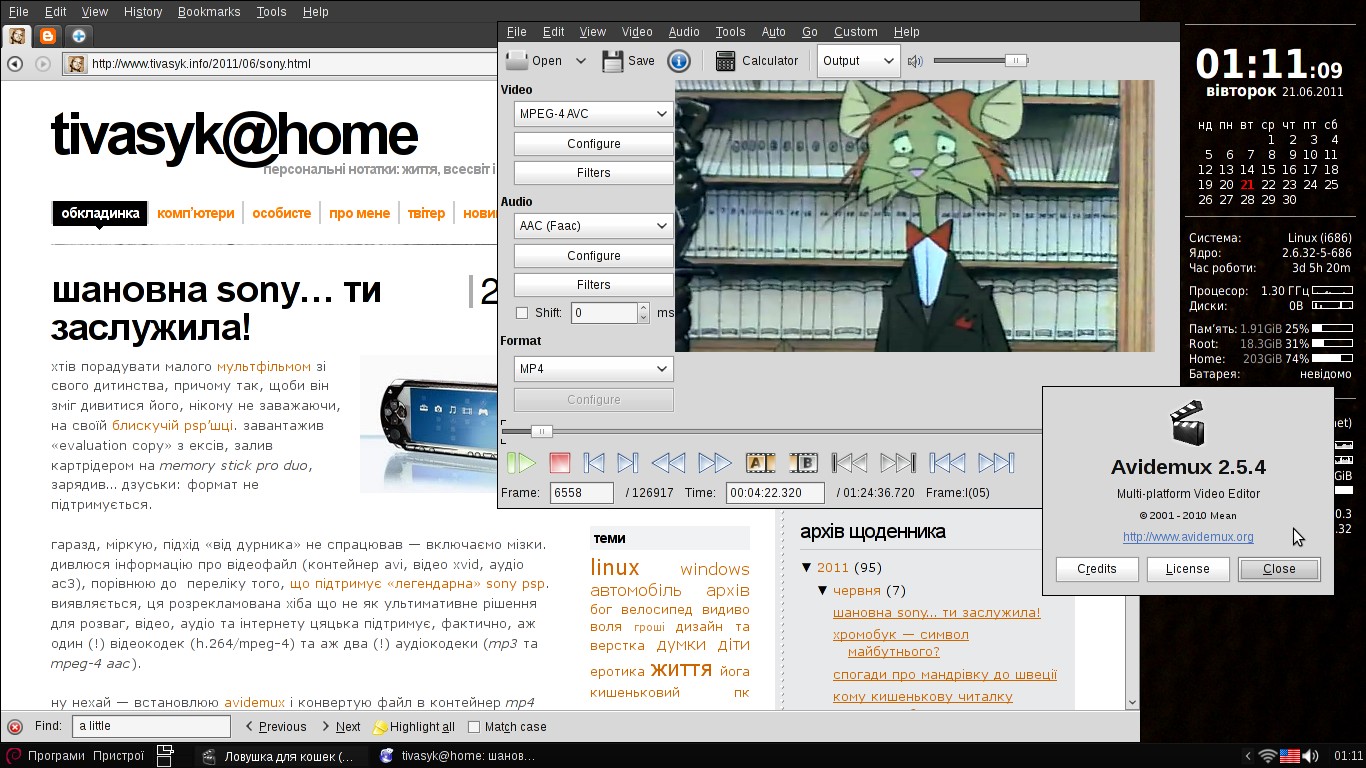The width and height of the screenshot is (1366, 768).
Task: Click the greyed browser Forward arrow
Action: point(43,64)
